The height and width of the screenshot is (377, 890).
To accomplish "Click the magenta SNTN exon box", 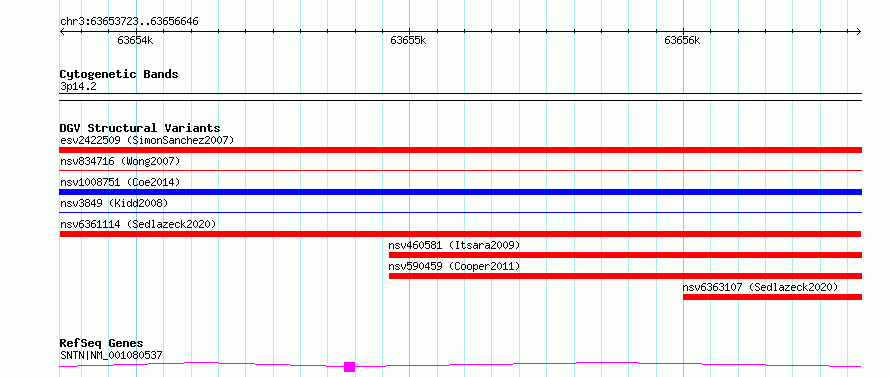I will (x=349, y=367).
